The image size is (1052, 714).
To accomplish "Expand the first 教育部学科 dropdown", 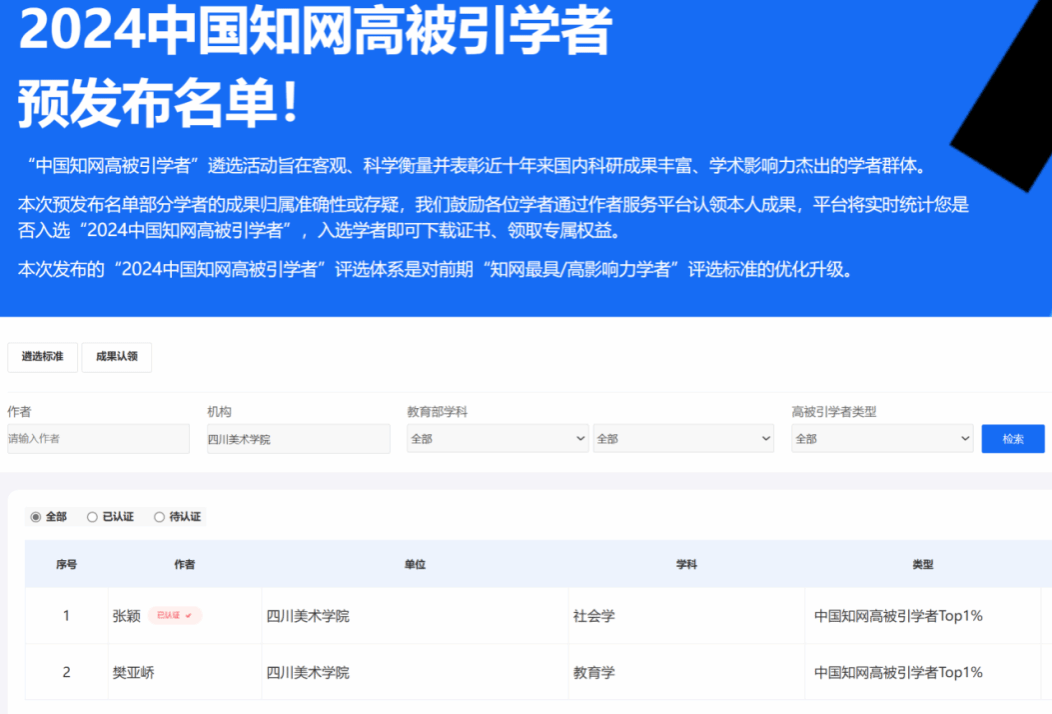I will click(497, 439).
